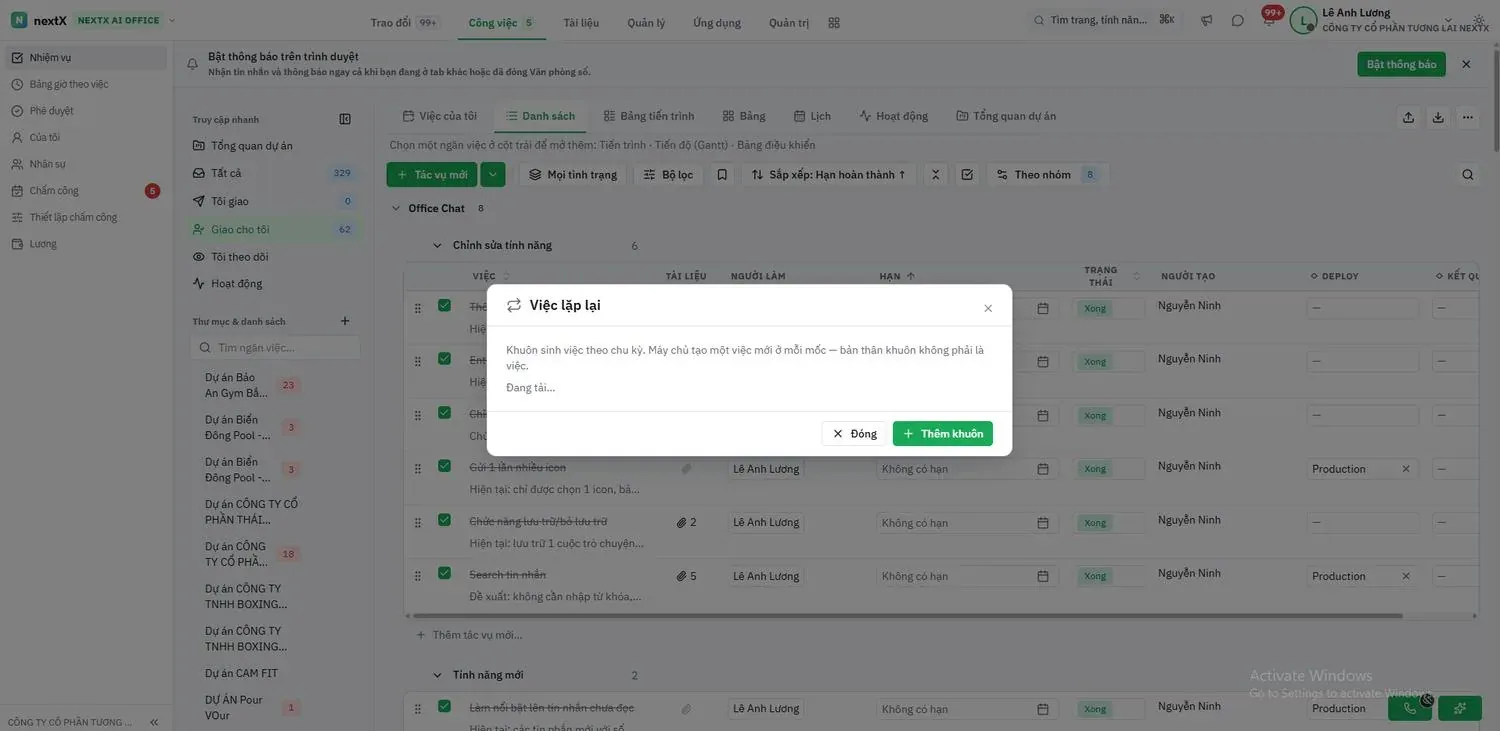Toggle the Truy cập nhanh panel layout icon
Screen dimensions: 1500x731
point(345,119)
